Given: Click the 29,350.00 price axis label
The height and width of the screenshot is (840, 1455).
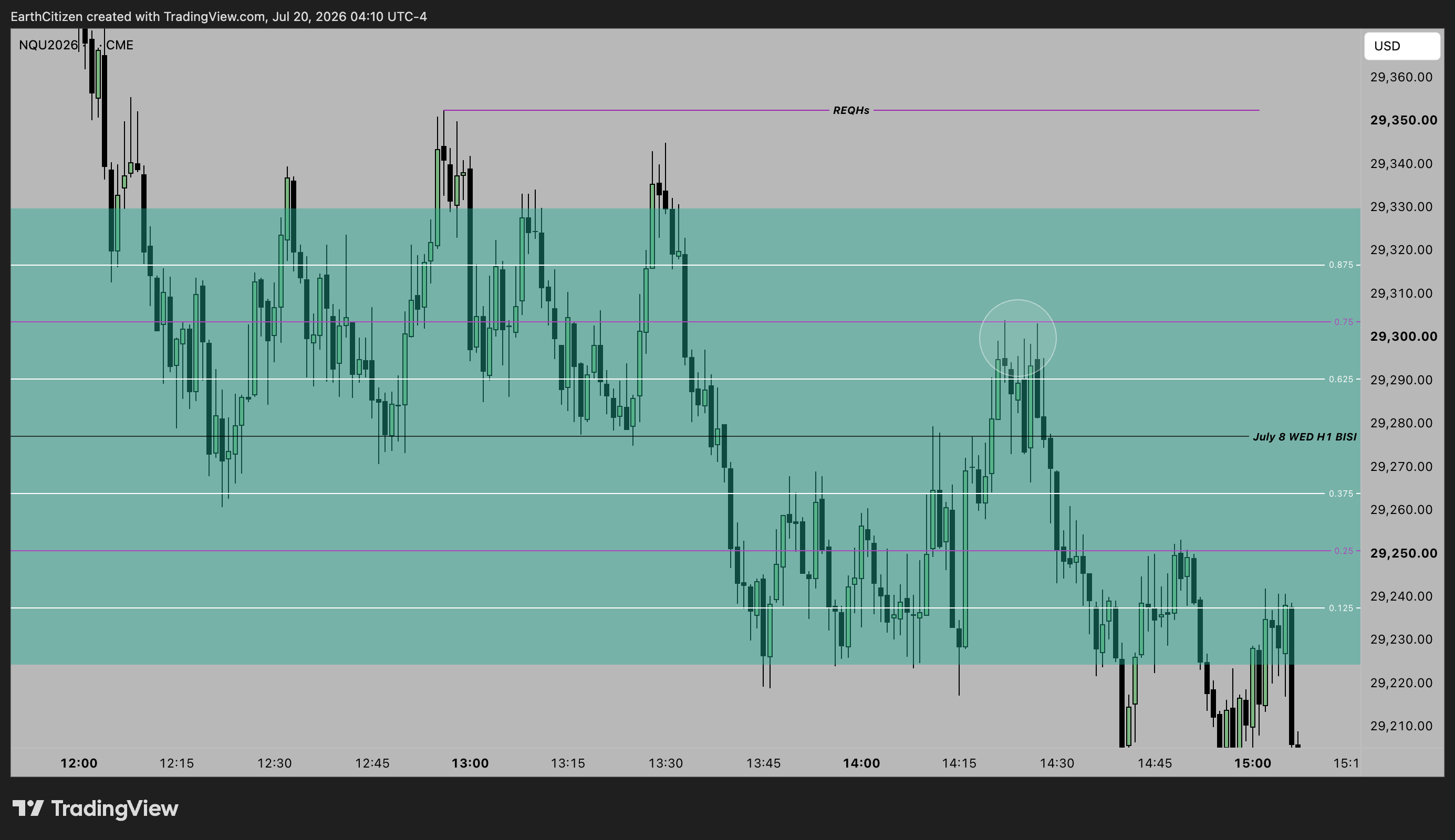Looking at the screenshot, I should [1403, 120].
